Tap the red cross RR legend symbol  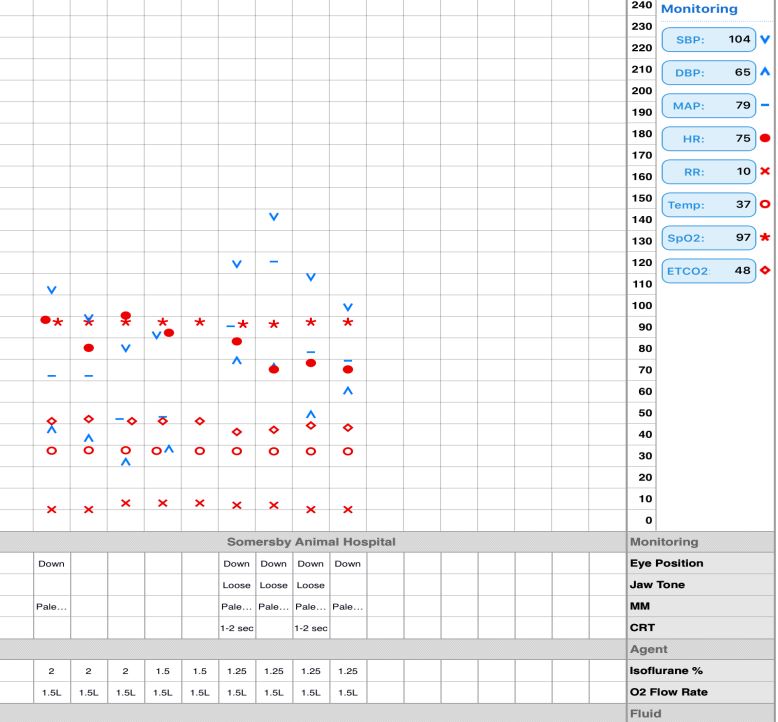point(765,171)
